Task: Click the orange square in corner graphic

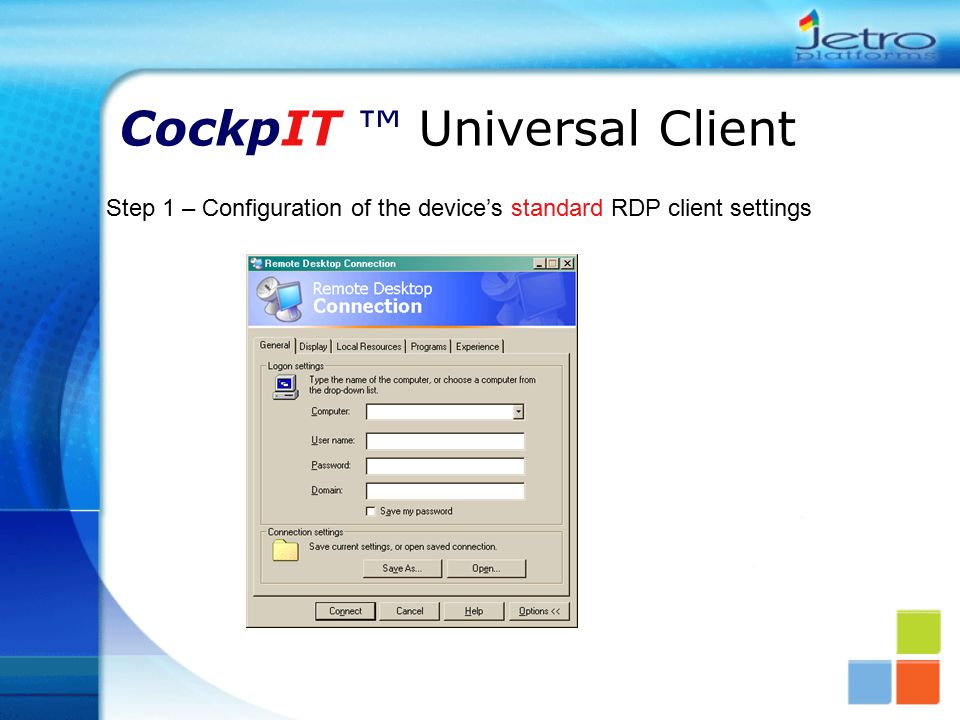Action: tap(918, 682)
